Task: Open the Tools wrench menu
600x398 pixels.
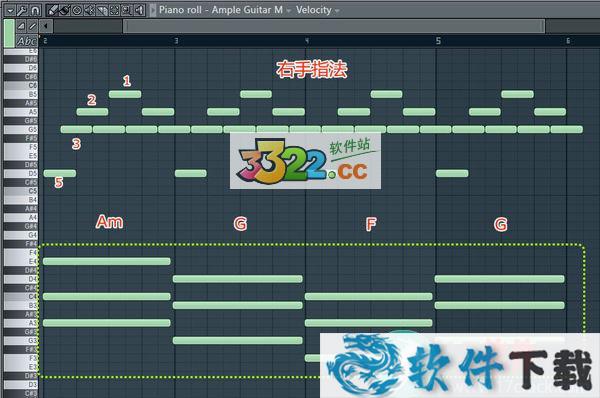Action: 22,10
